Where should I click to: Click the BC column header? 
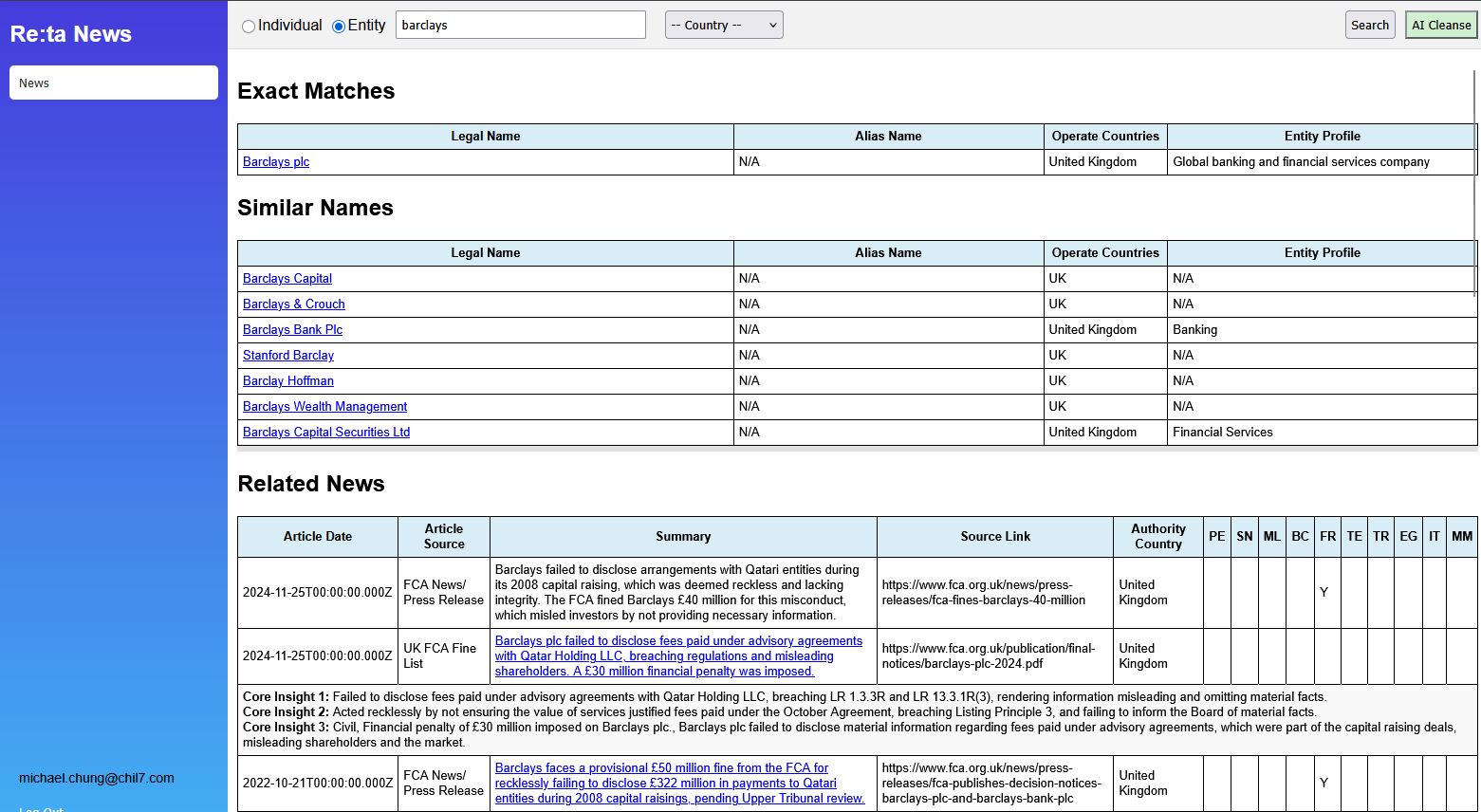[x=1301, y=537]
